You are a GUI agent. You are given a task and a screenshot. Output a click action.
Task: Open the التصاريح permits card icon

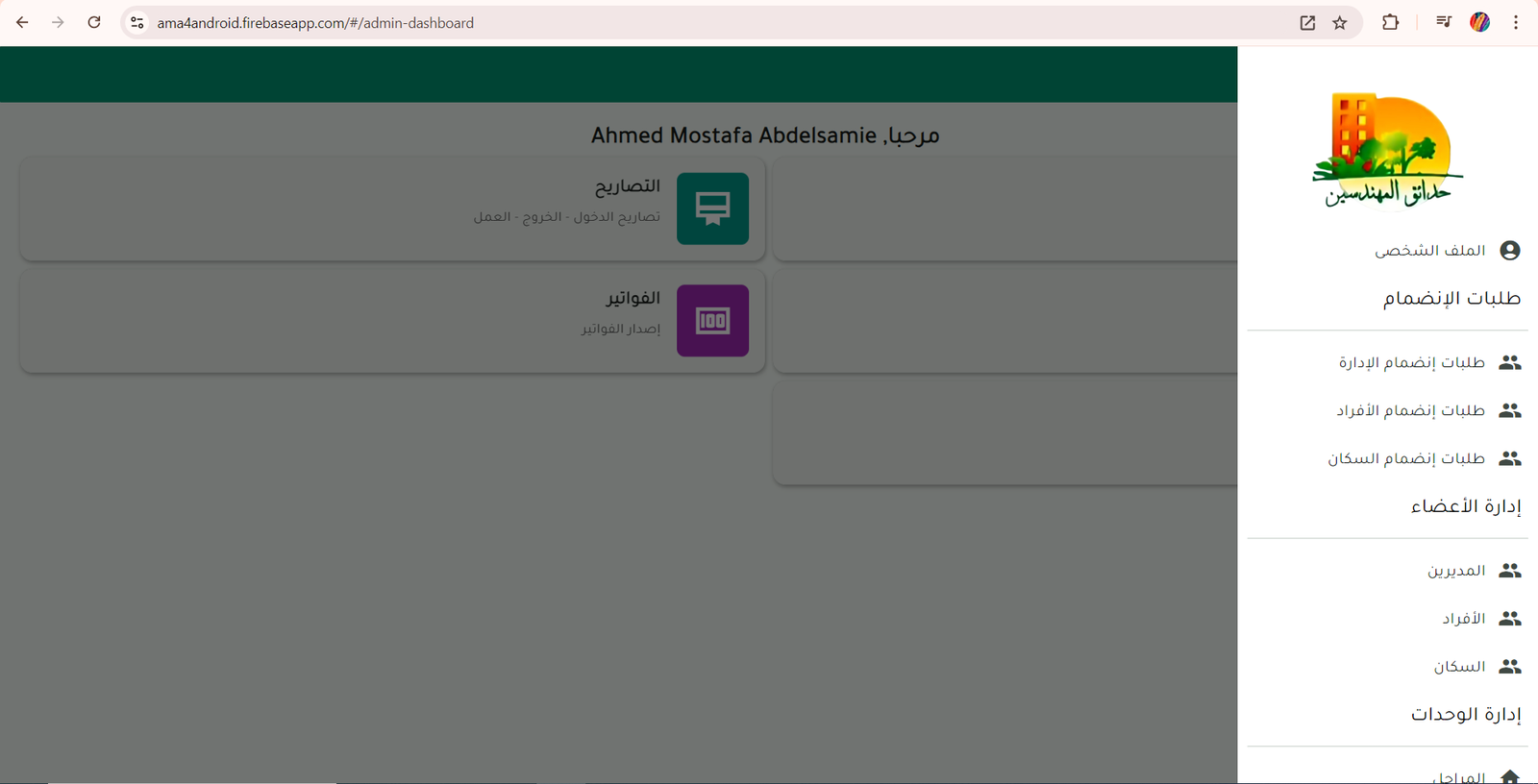tap(712, 208)
